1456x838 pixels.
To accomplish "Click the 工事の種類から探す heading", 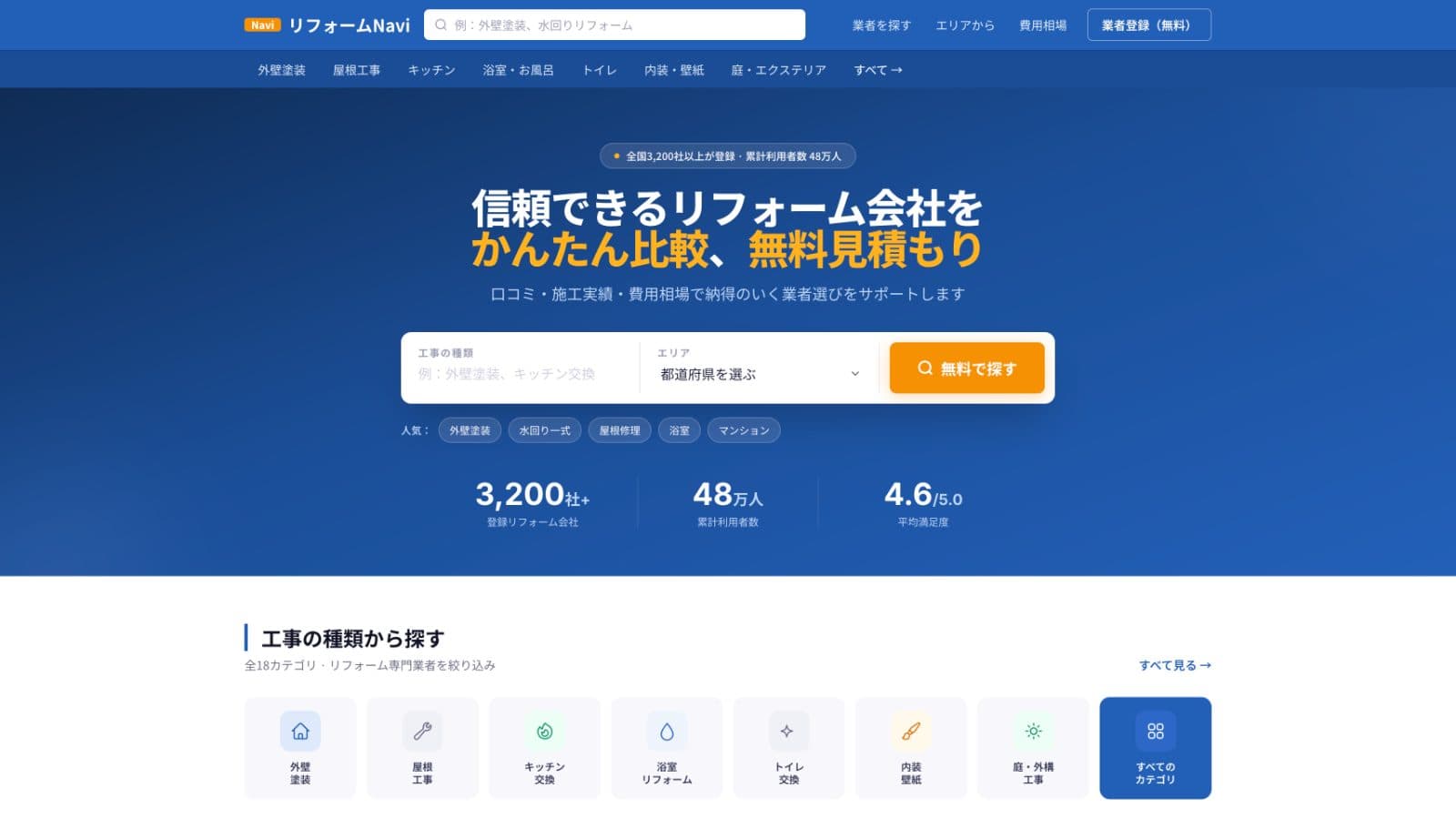I will coord(353,639).
